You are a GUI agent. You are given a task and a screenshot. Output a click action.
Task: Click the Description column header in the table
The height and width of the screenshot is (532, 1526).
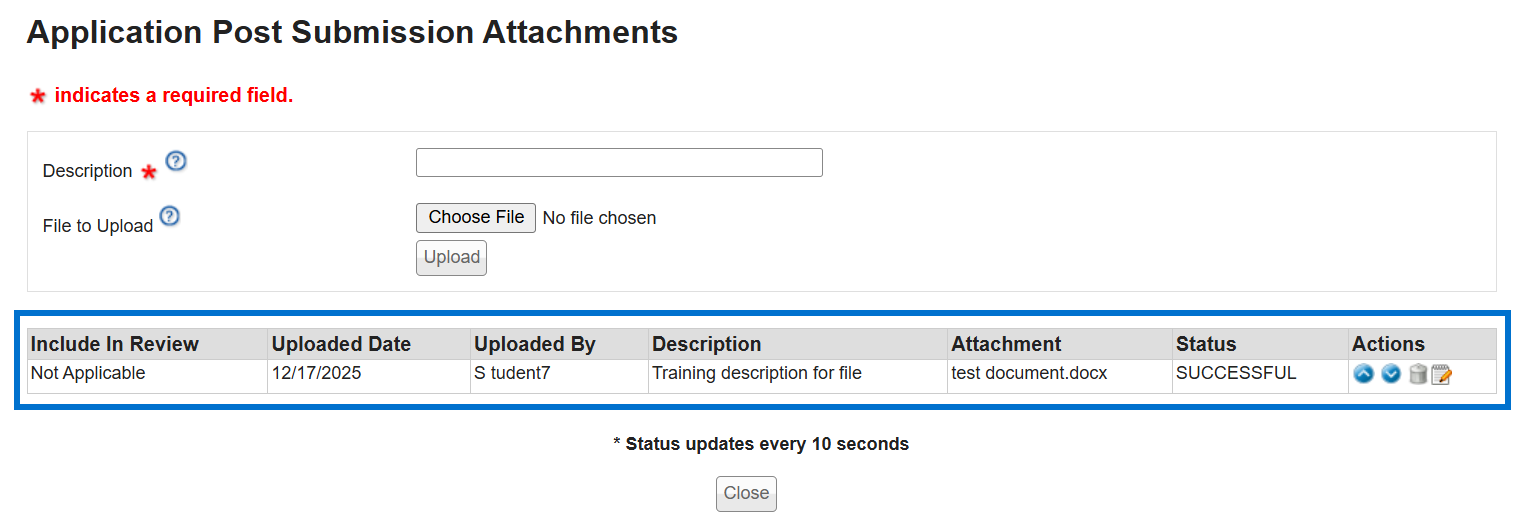tap(707, 344)
